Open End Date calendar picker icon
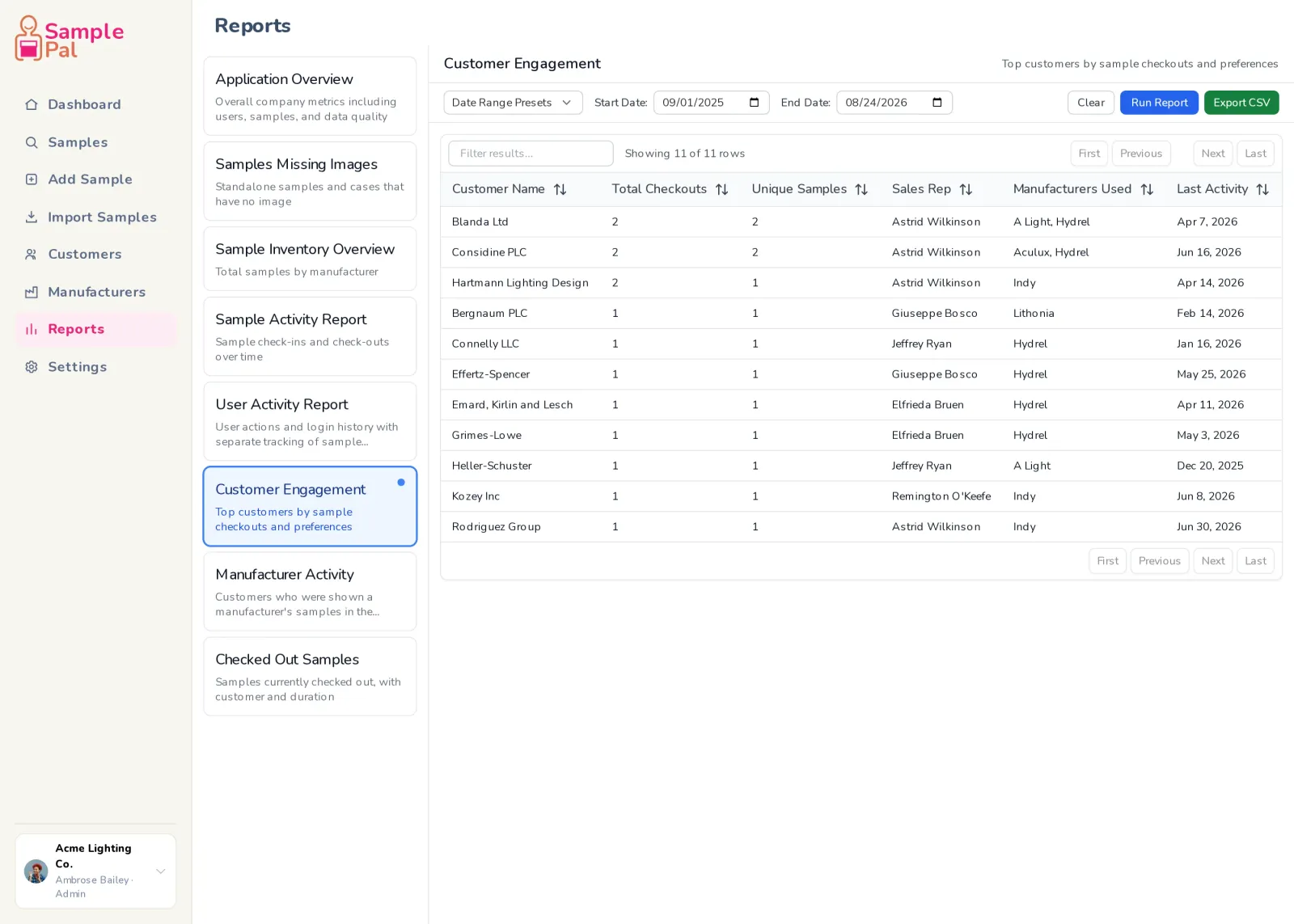This screenshot has height=924, width=1294. tap(937, 103)
